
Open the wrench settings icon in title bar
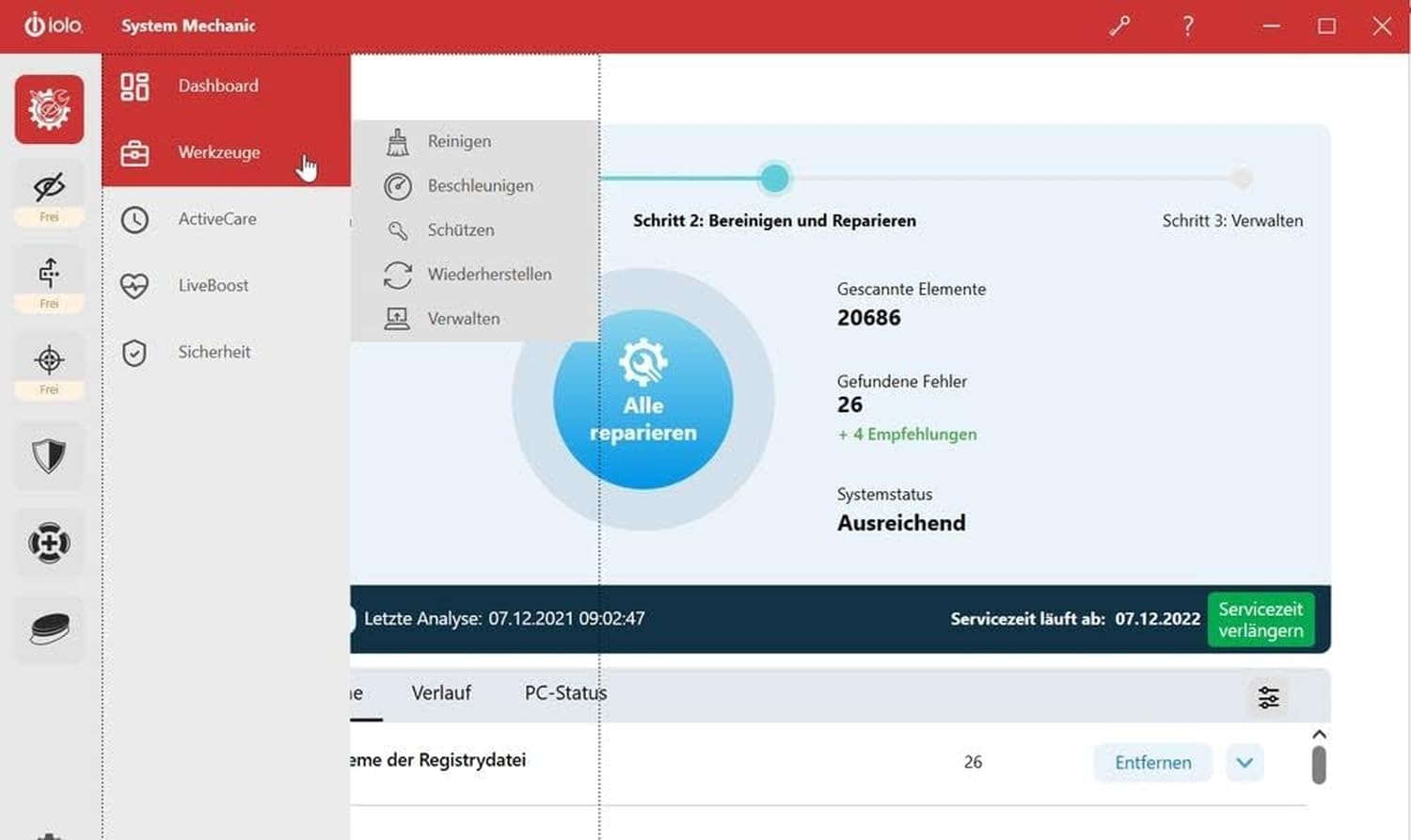pyautogui.click(x=1119, y=25)
